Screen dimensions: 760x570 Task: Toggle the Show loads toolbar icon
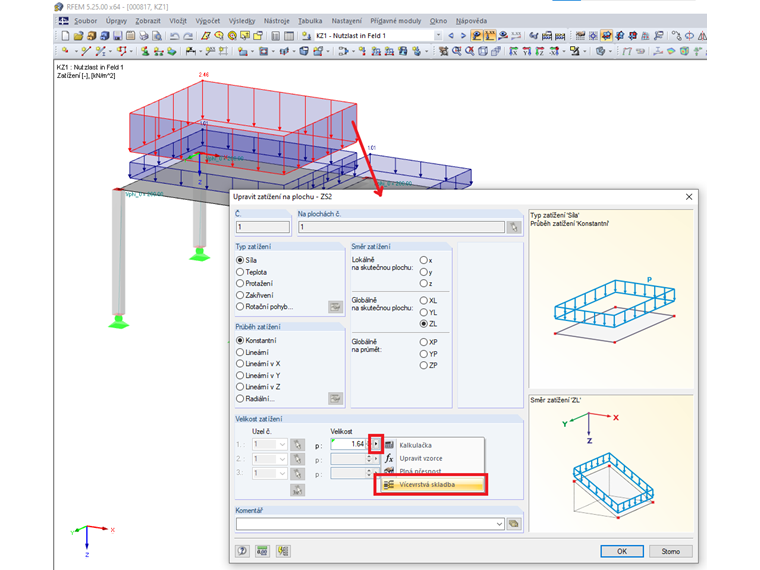click(477, 35)
